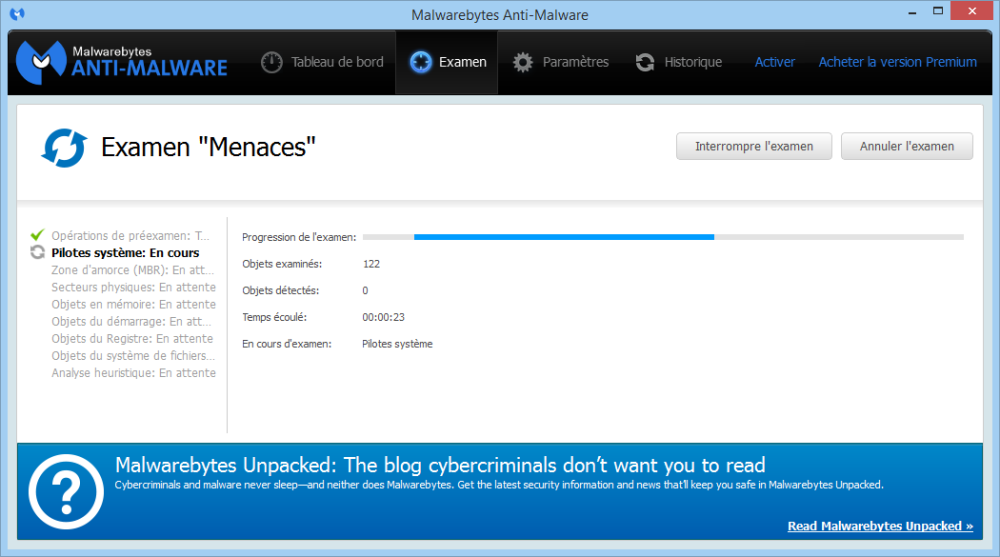
Task: Click the Tableau de bord gauge icon
Action: point(272,62)
